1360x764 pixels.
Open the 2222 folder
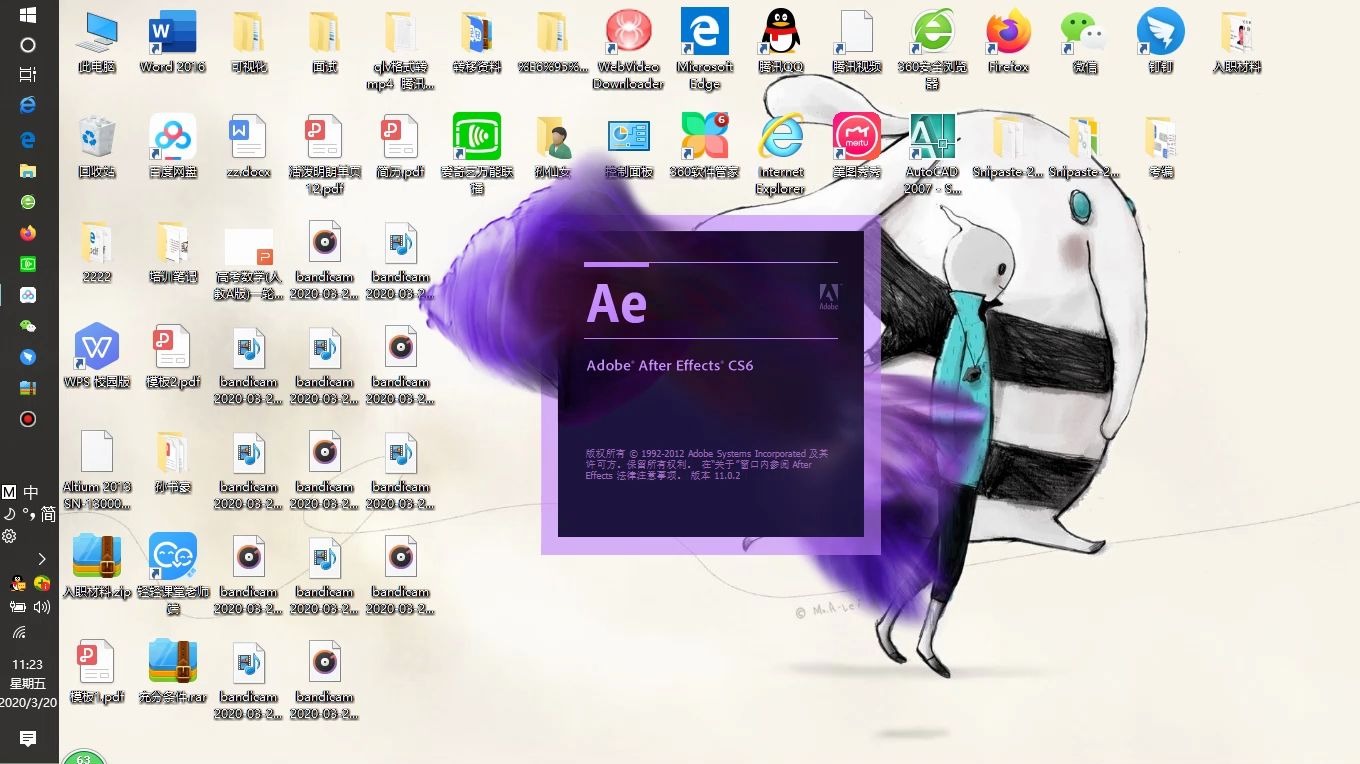pyautogui.click(x=97, y=252)
